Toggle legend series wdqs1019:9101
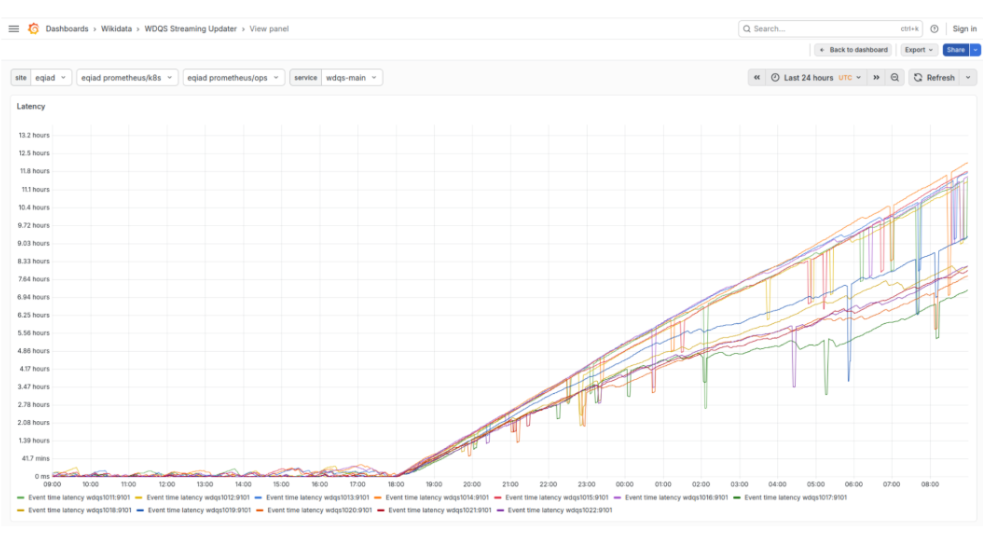Screen dimensions: 996x535 tap(199, 510)
